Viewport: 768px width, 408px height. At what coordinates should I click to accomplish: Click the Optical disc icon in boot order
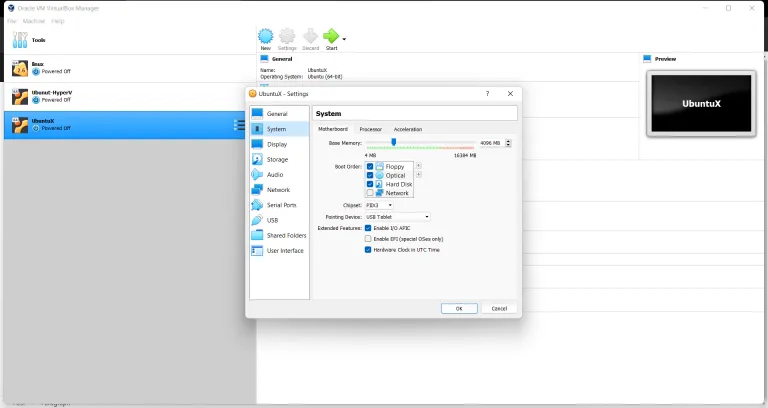(x=380, y=175)
